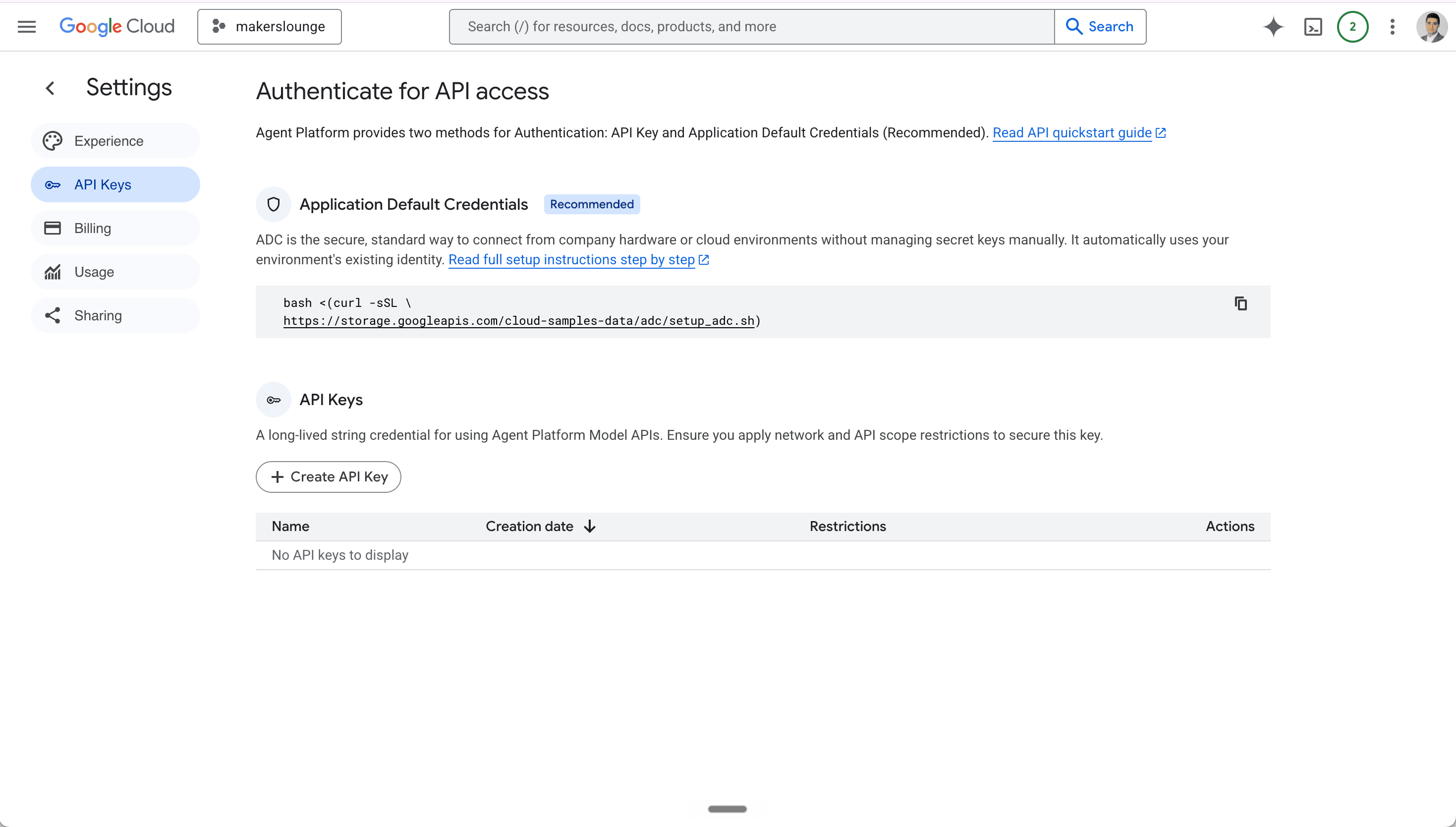Click 'No API keys to display' row
The height and width of the screenshot is (827, 1456).
[763, 555]
